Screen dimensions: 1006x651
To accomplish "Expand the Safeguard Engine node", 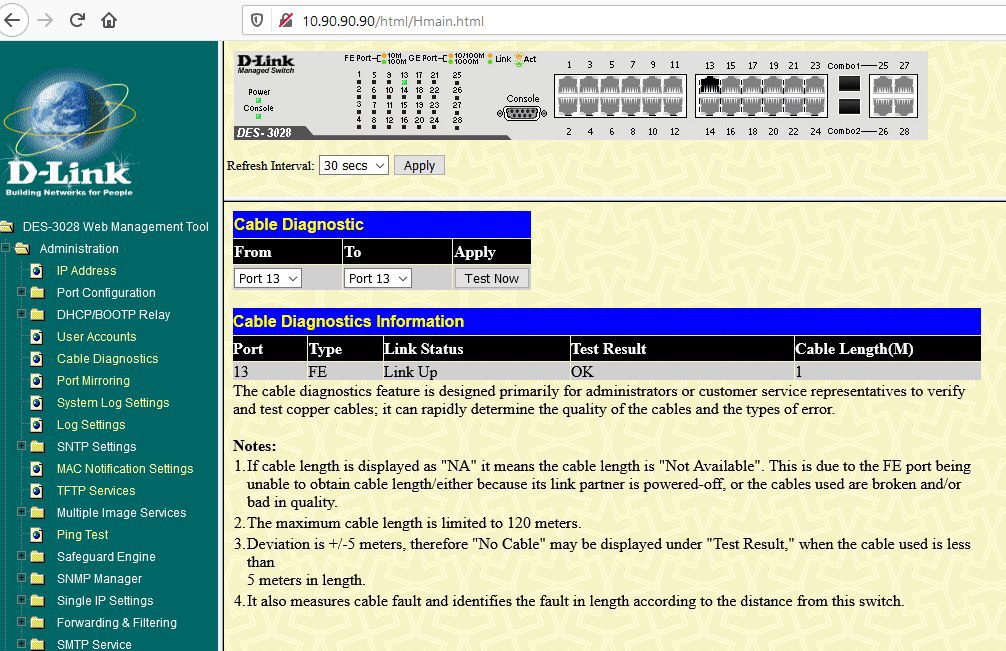I will [x=21, y=555].
